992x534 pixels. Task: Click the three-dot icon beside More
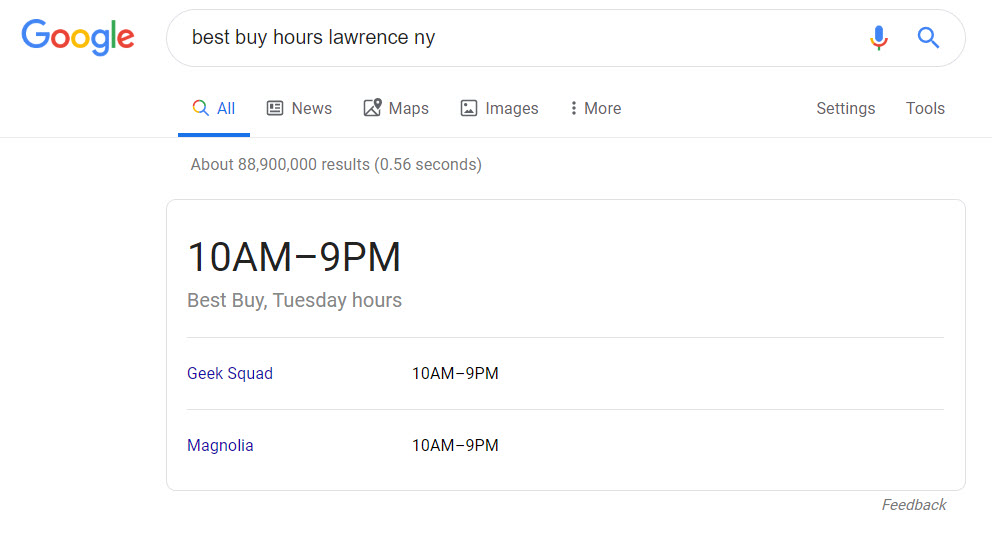click(573, 108)
